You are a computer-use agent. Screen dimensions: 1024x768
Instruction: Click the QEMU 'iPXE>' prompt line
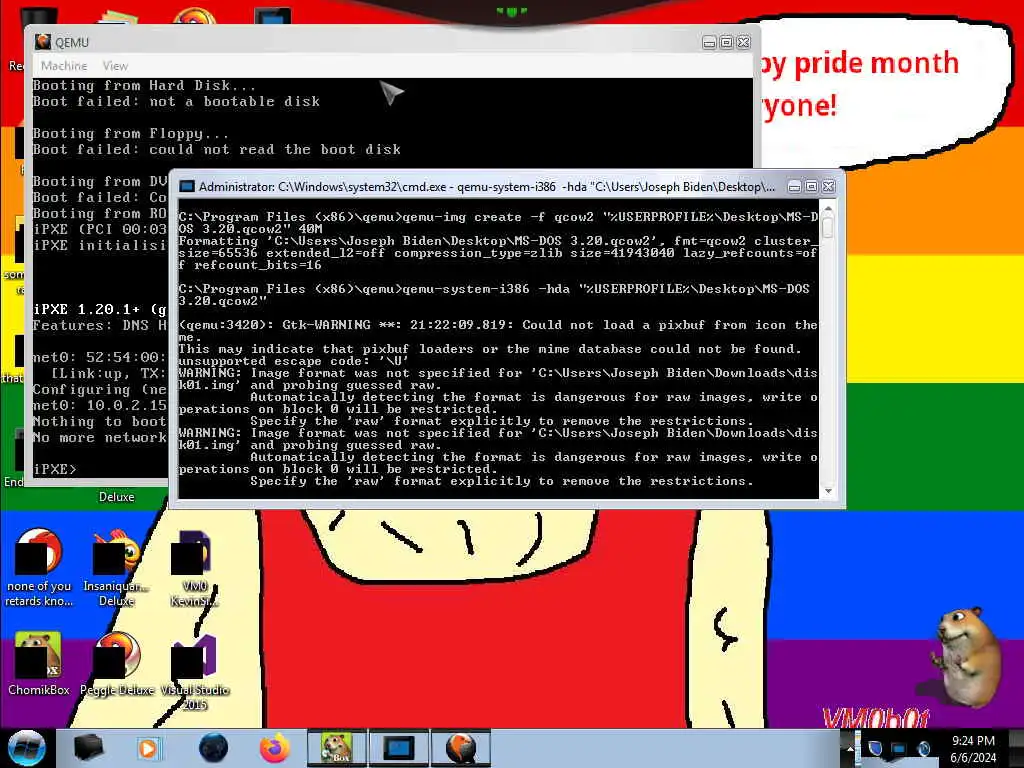55,470
